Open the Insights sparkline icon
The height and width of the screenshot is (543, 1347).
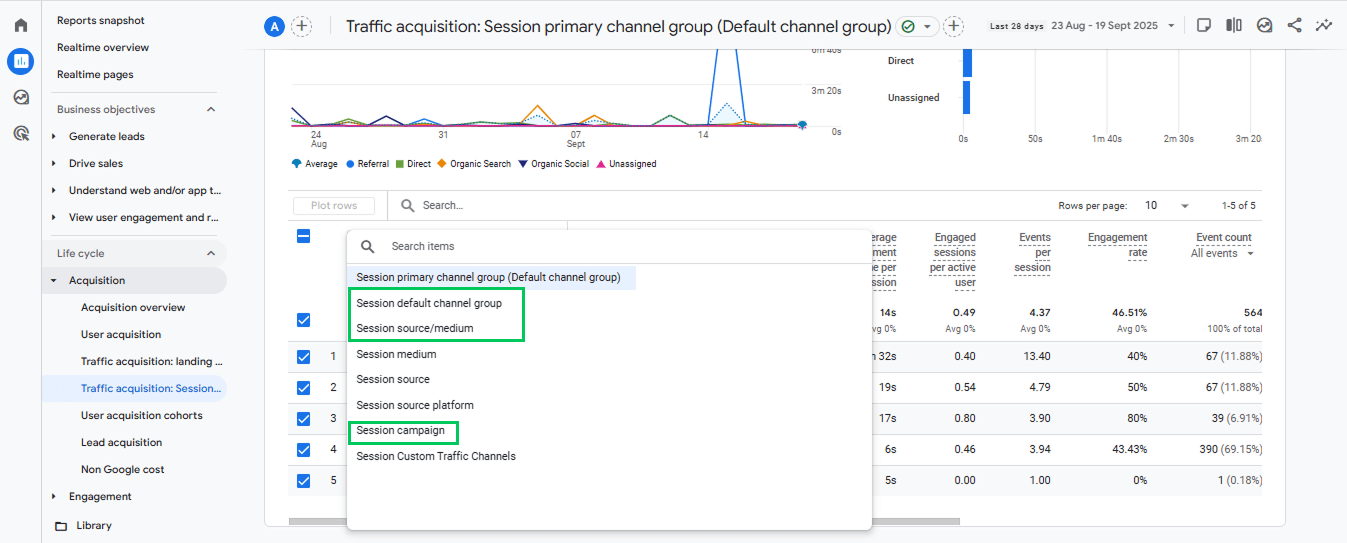point(1324,25)
